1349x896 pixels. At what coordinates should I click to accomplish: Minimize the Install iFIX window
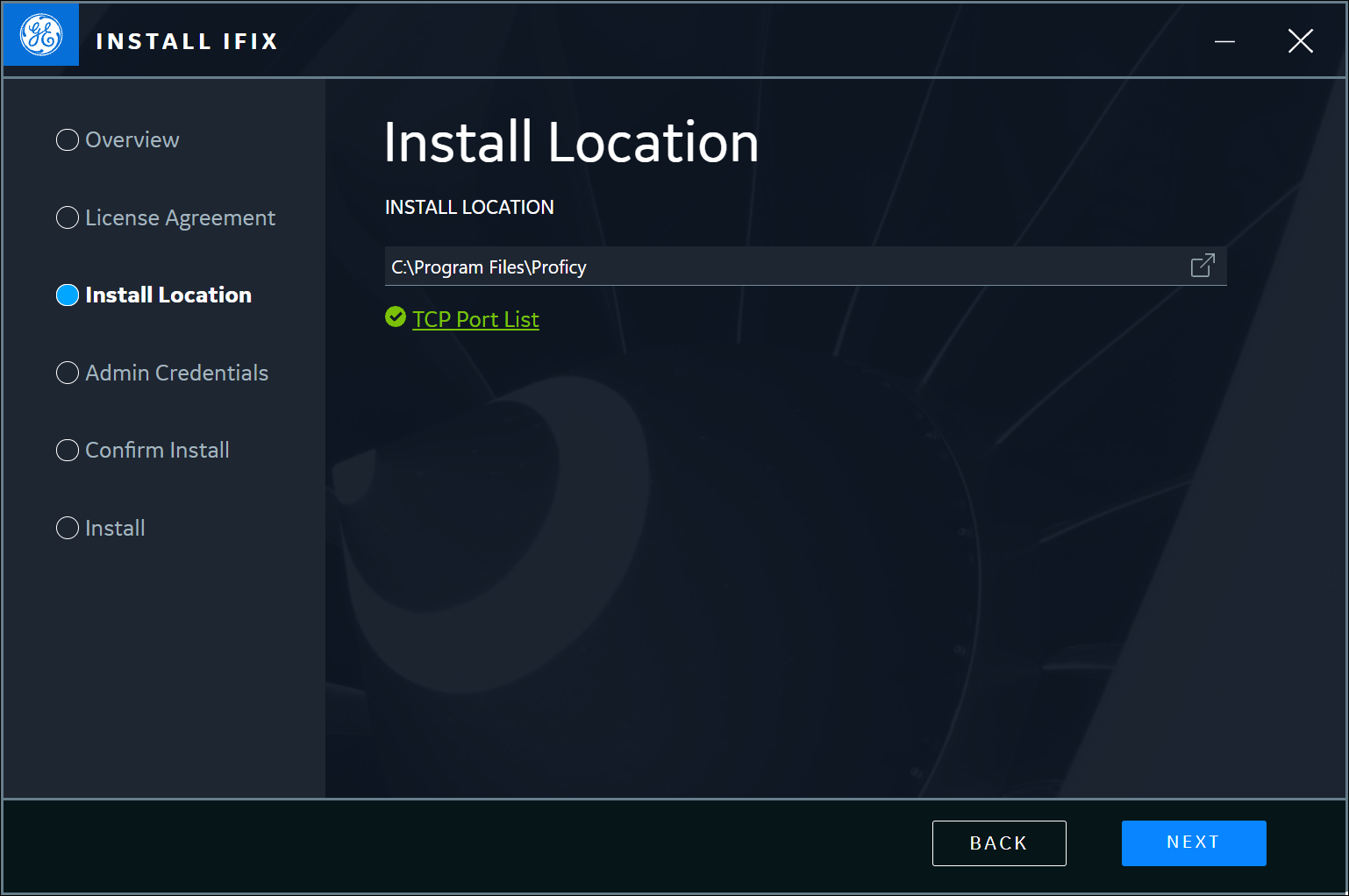coord(1224,41)
